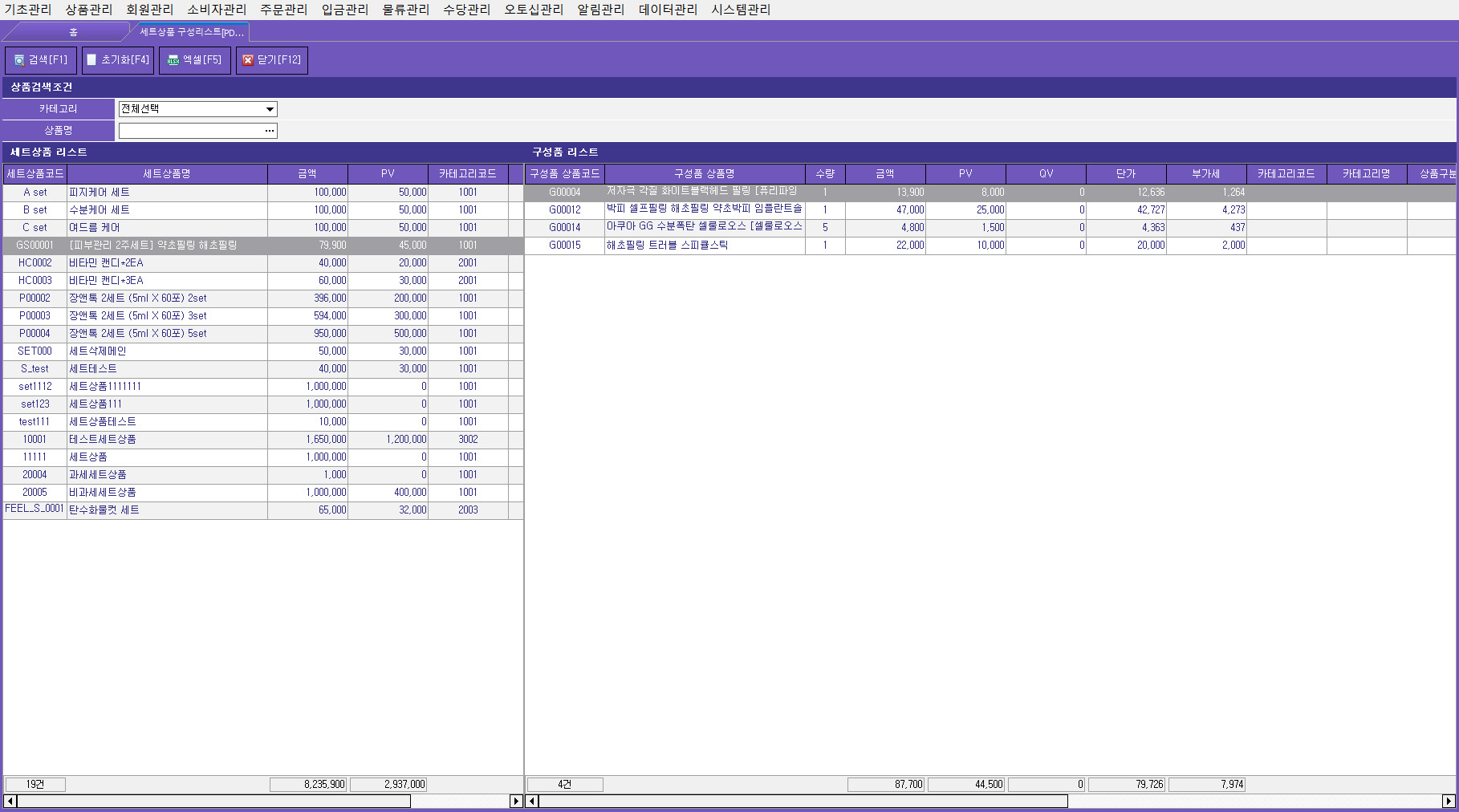Click the 검색[F1] search button
The image size is (1459, 812).
41,60
